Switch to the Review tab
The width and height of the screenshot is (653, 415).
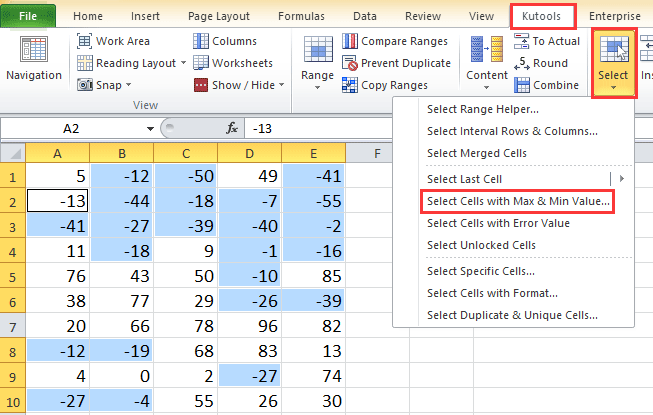423,16
